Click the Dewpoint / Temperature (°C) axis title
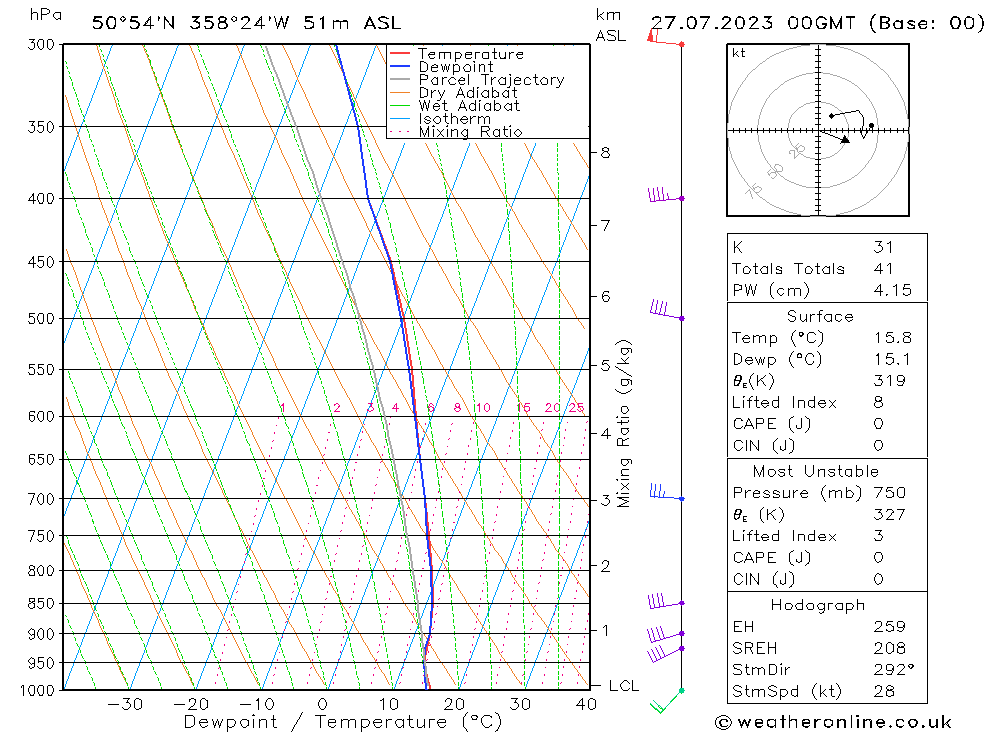 (343, 722)
